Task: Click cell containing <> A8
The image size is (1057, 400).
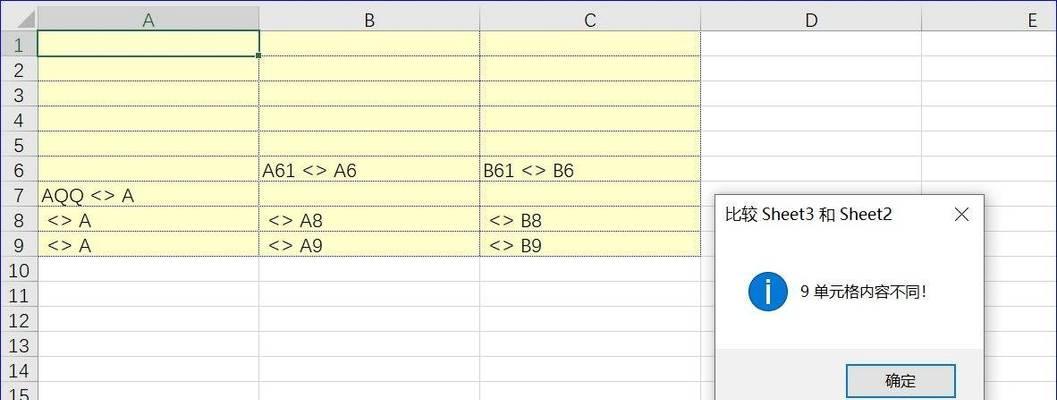Action: (369, 220)
